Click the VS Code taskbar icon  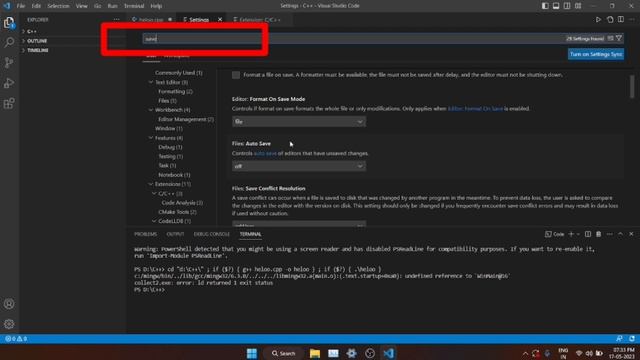388,353
